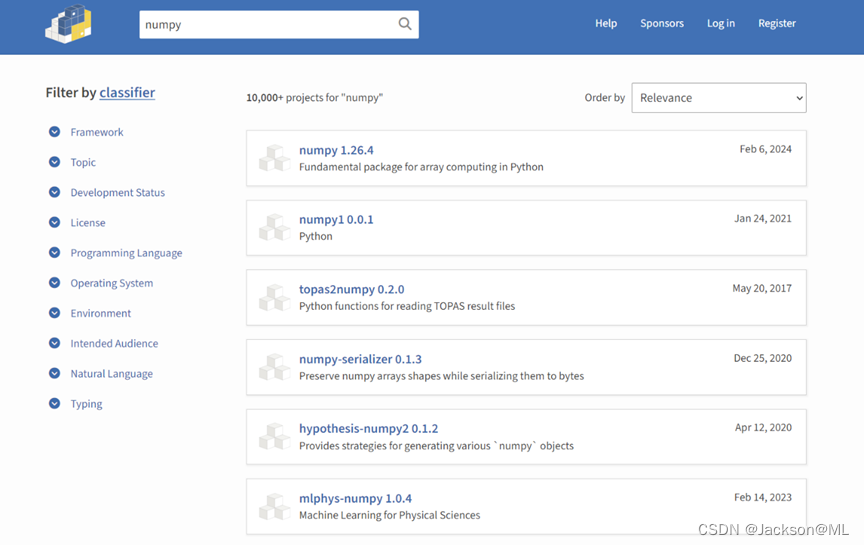This screenshot has height=545, width=864.
Task: Click Log in in the header
Action: [721, 23]
